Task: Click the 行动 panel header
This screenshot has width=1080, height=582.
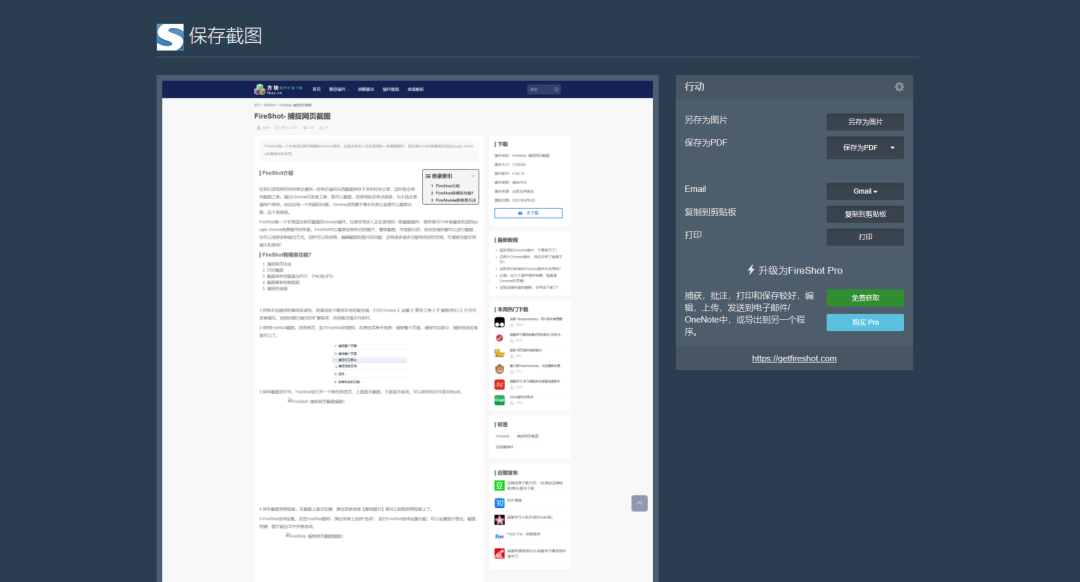Action: [794, 87]
